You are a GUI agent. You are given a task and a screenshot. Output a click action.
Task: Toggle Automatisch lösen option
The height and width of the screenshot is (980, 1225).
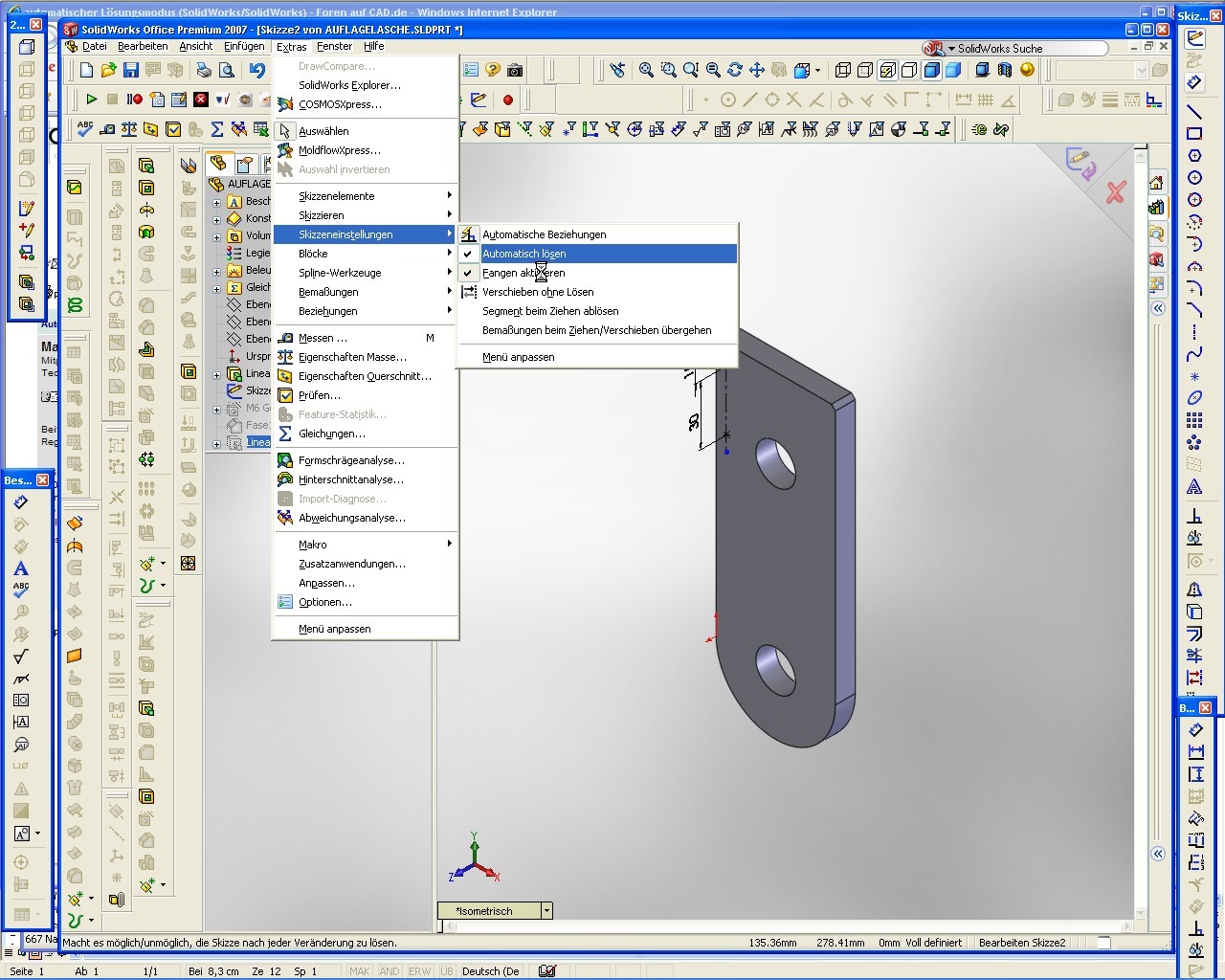click(597, 254)
